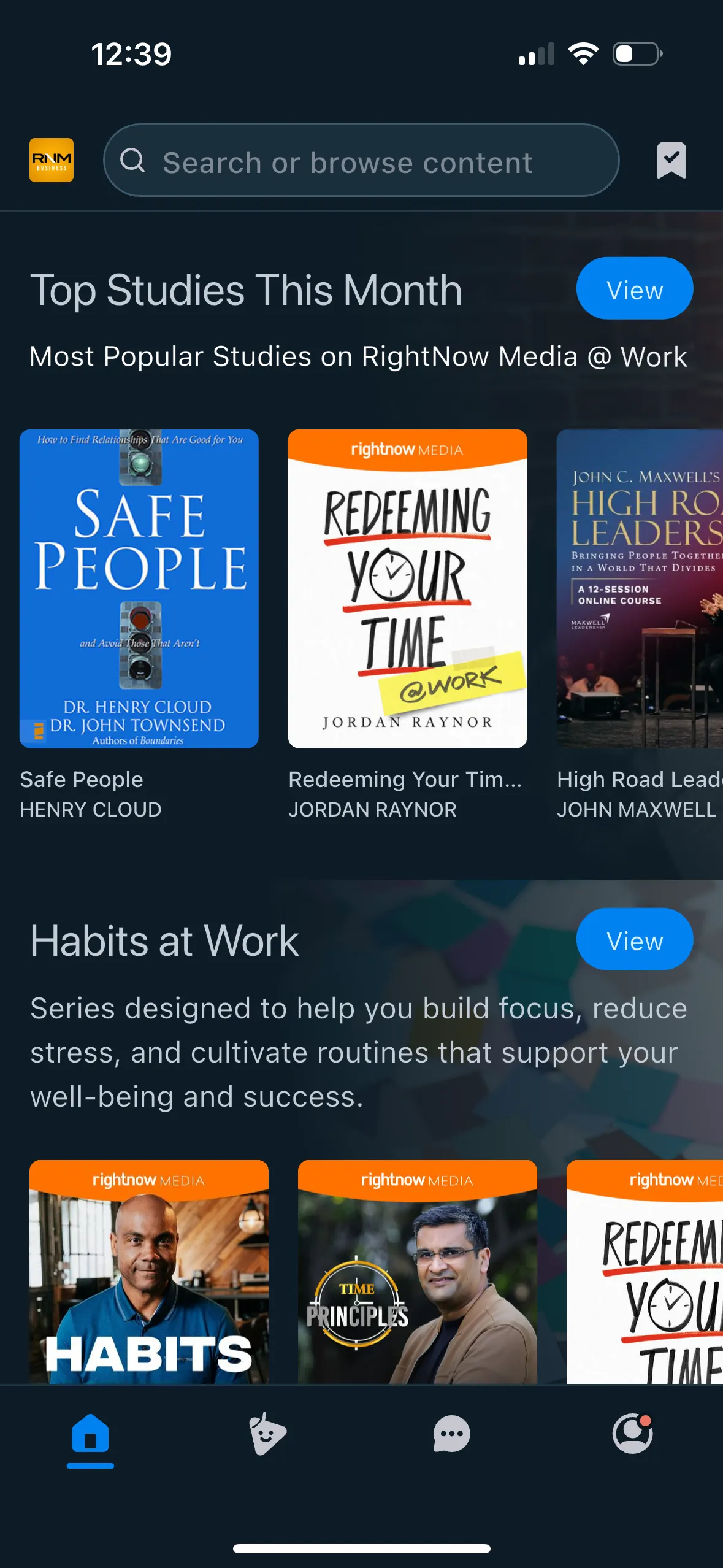Open the Safe People study cover
723x1568 pixels.
click(x=139, y=589)
